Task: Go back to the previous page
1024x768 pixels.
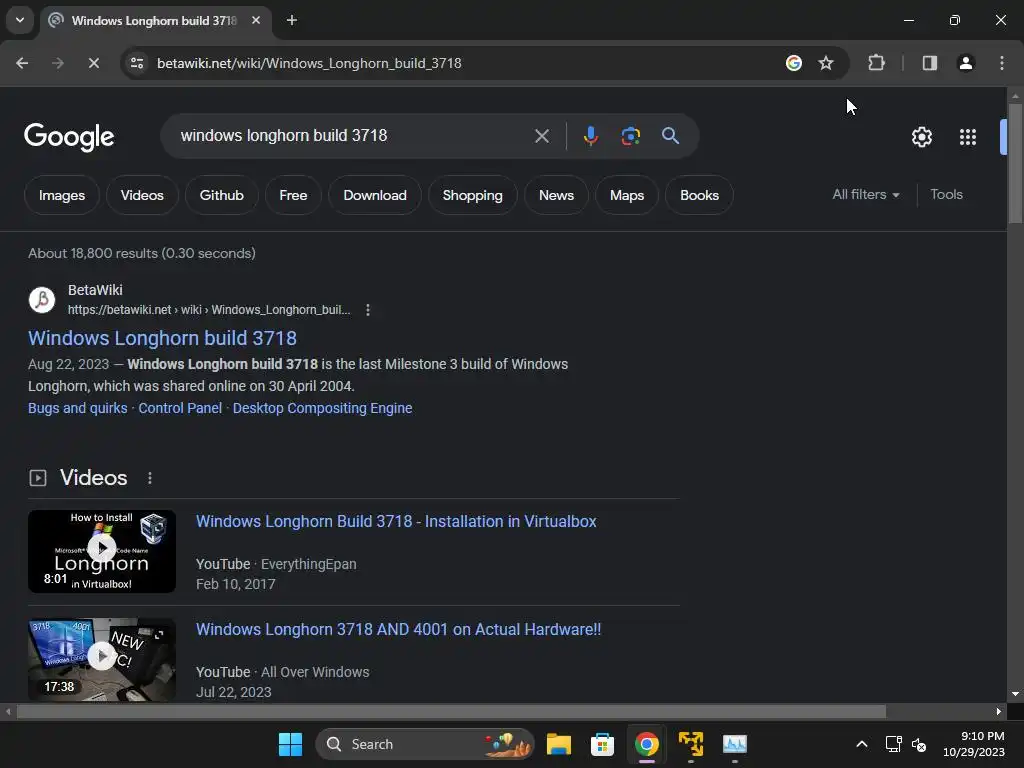Action: (x=22, y=63)
